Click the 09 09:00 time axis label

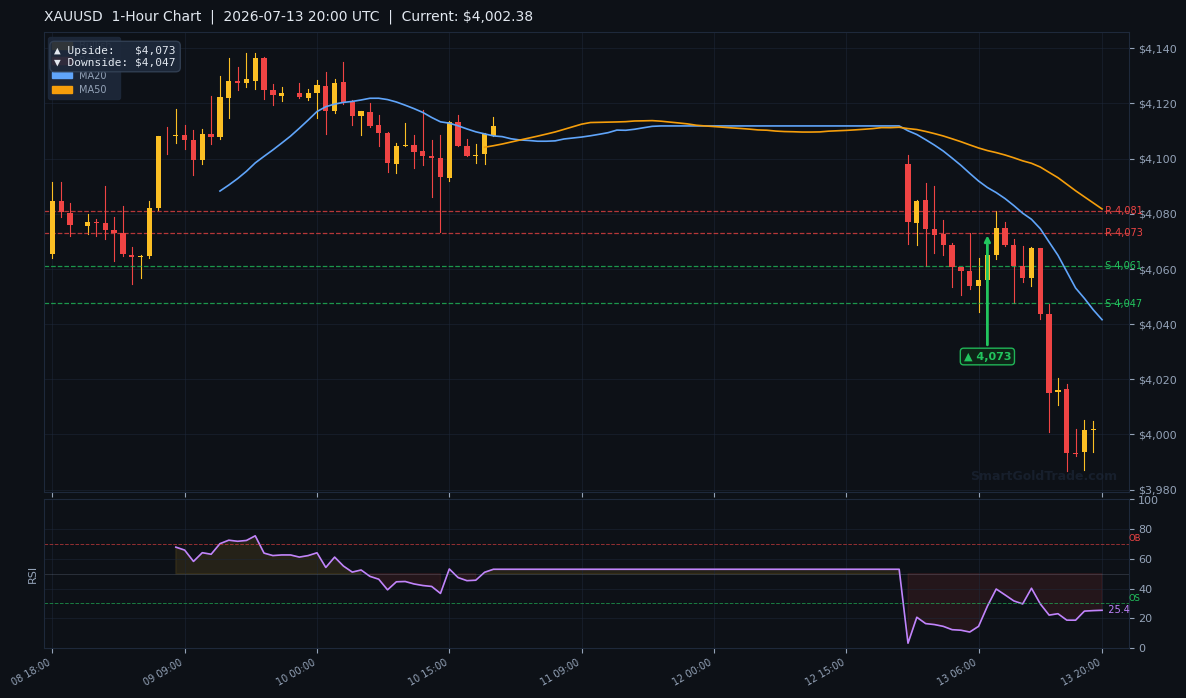pyautogui.click(x=164, y=671)
